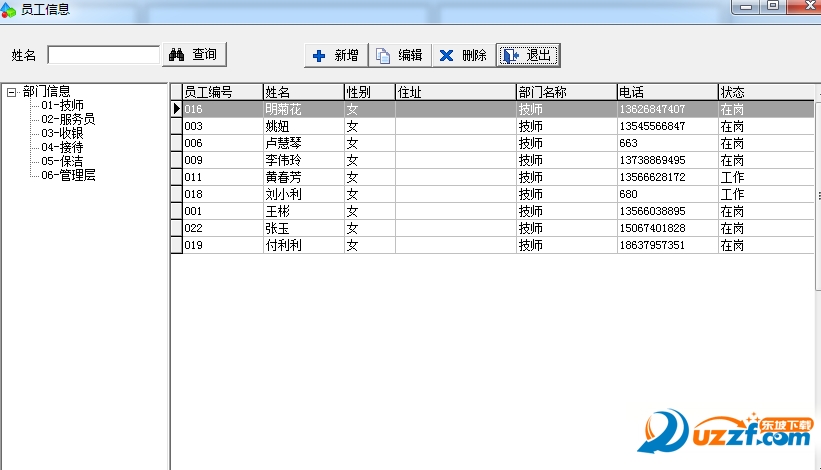Click the vertical scrollbar of the table
This screenshot has width=821, height=470.
[x=818, y=194]
